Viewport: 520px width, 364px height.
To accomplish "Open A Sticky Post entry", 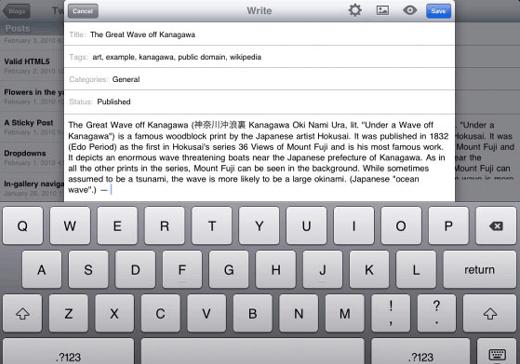I will pos(32,127).
